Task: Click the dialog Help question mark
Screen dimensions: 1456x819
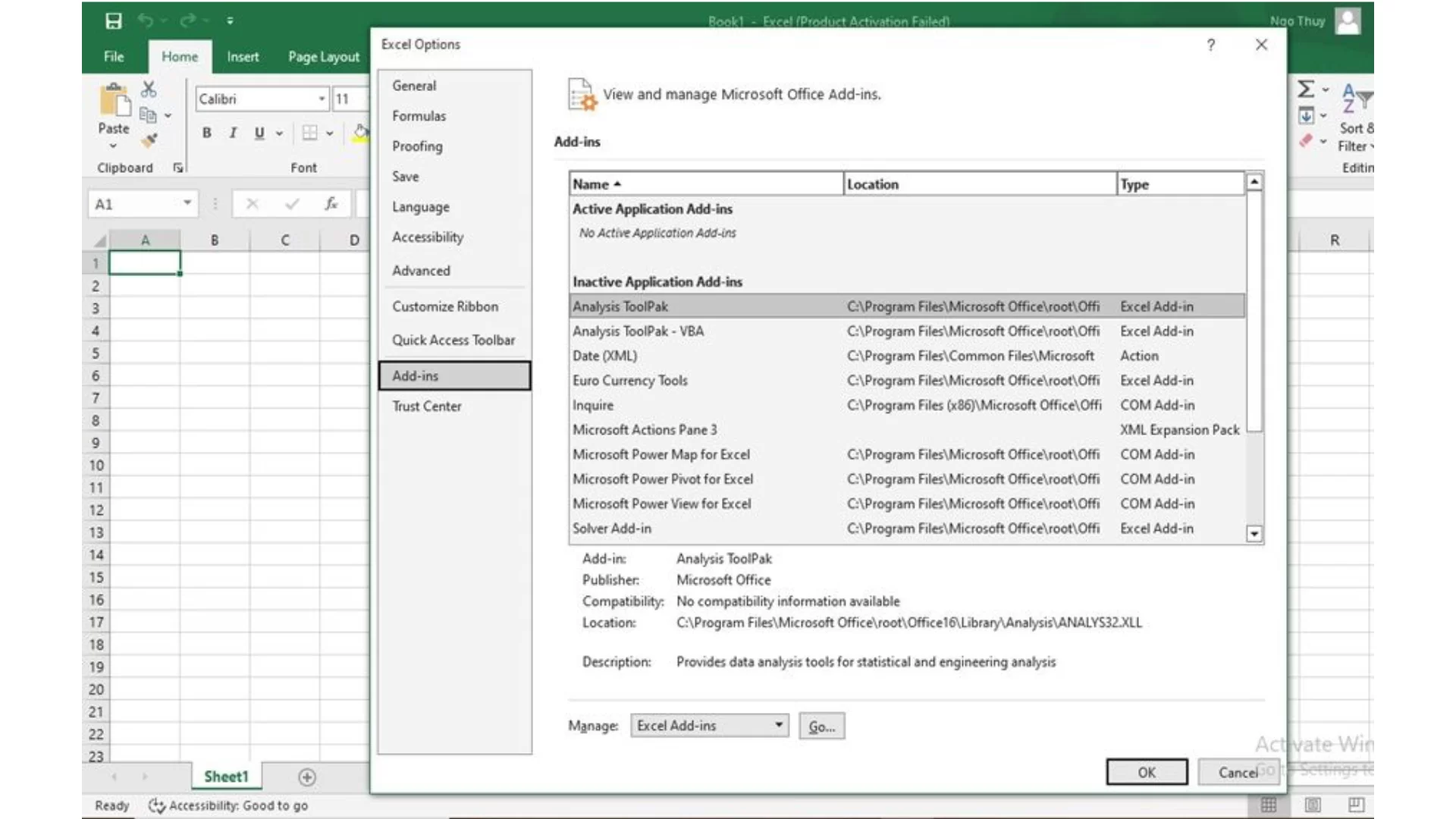Action: point(1211,45)
